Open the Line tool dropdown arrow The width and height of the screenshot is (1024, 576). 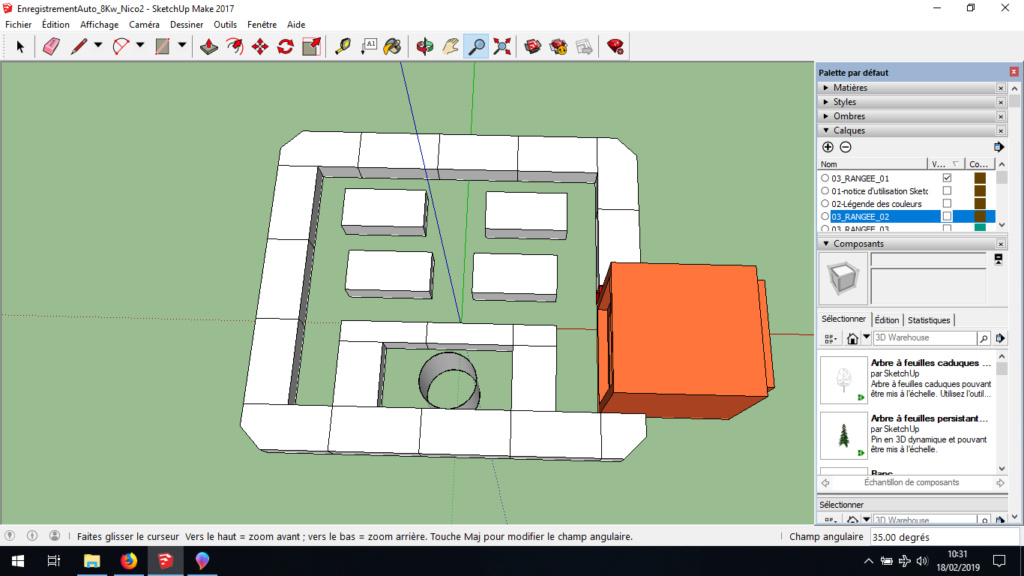(98, 46)
